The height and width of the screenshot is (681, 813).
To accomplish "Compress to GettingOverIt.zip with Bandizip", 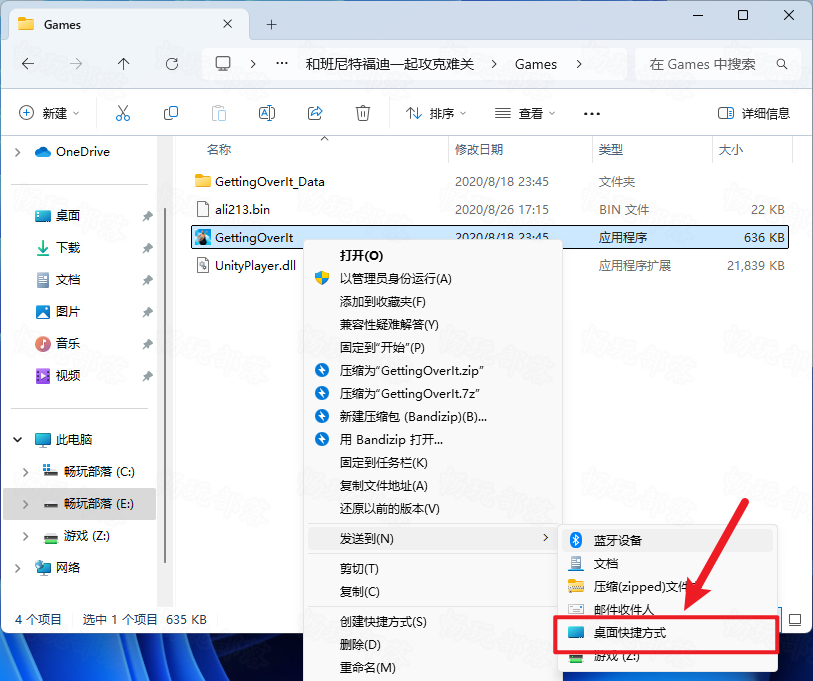I will [433, 370].
